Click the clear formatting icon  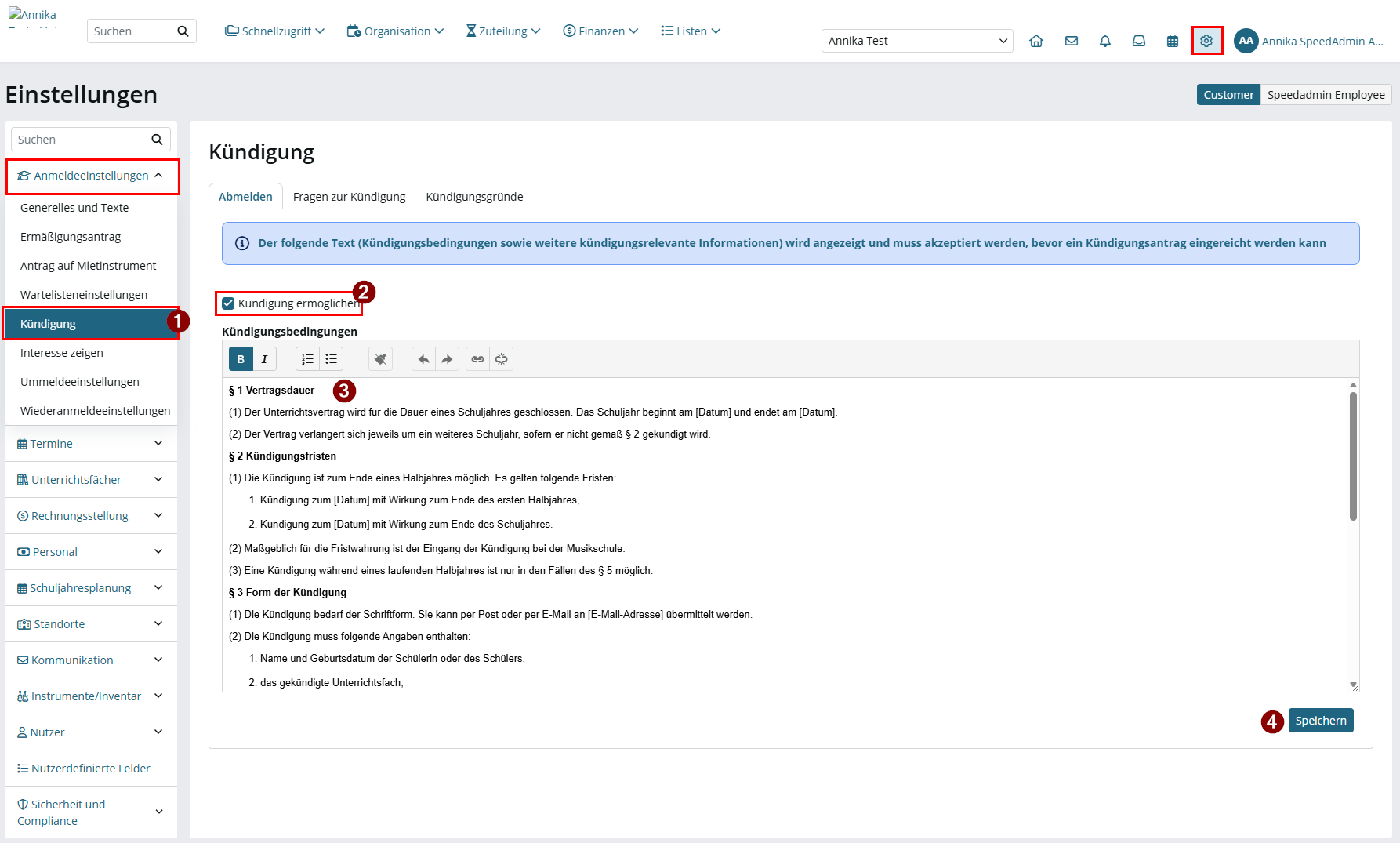coord(380,359)
